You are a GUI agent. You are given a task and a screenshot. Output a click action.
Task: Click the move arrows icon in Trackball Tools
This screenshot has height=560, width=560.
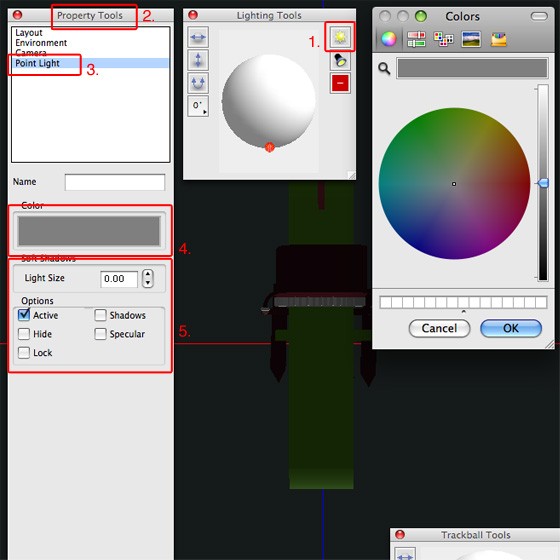point(405,554)
